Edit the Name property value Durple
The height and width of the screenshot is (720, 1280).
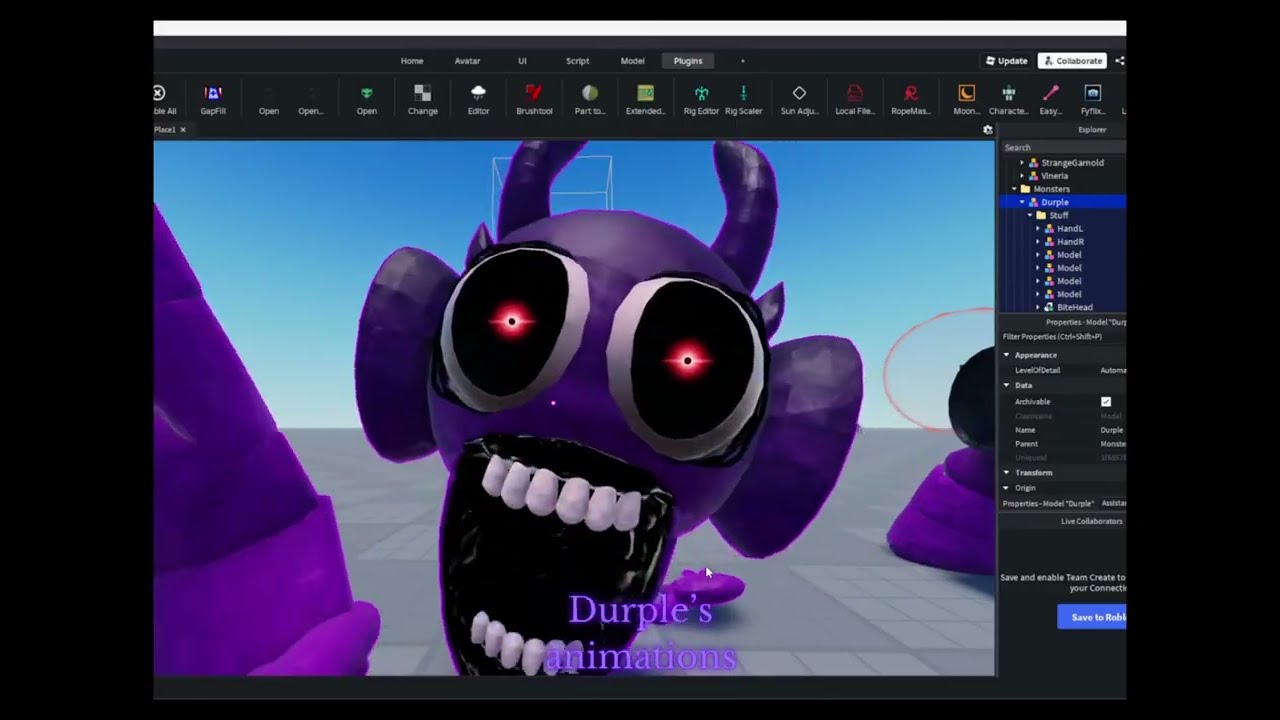point(1112,430)
